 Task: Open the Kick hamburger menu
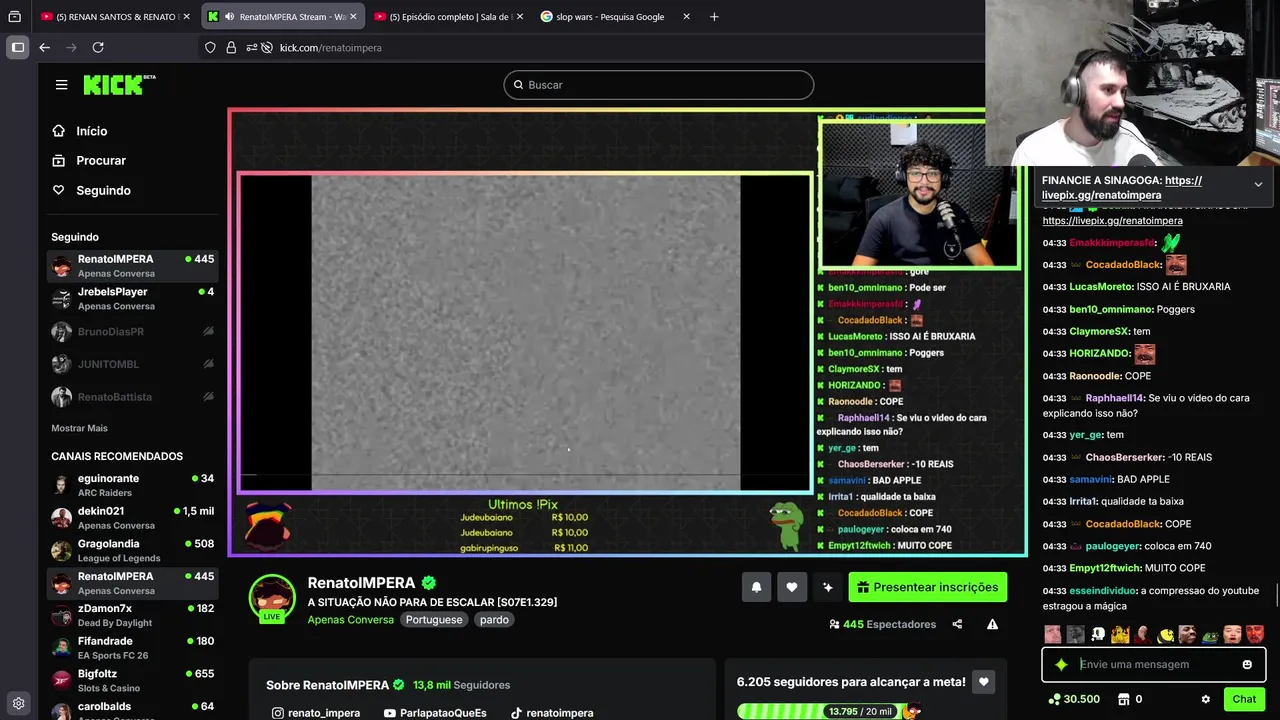[x=61, y=85]
